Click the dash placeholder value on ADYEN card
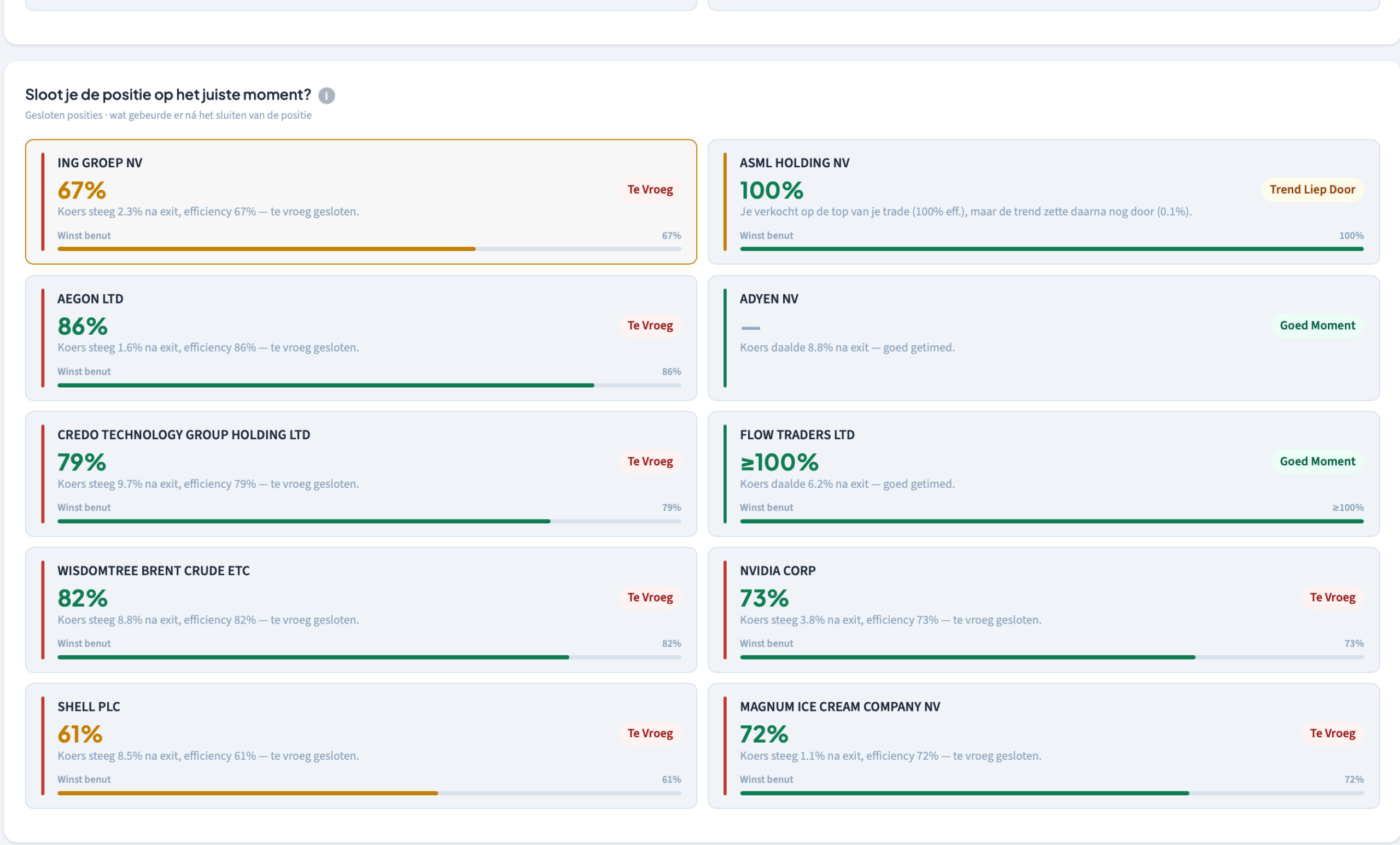This screenshot has width=1400, height=845. (750, 327)
